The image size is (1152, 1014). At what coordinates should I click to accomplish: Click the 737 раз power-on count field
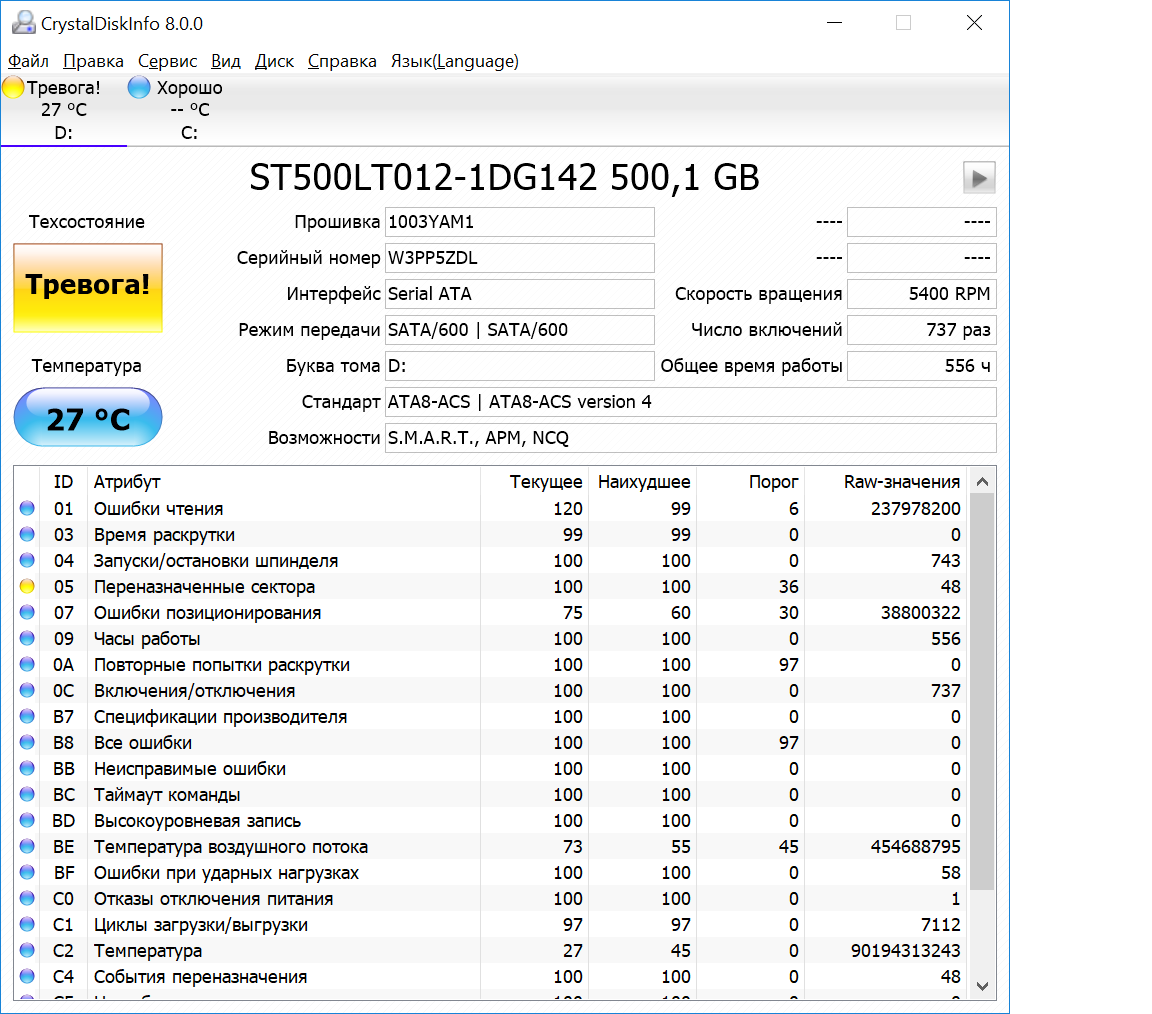[x=922, y=330]
